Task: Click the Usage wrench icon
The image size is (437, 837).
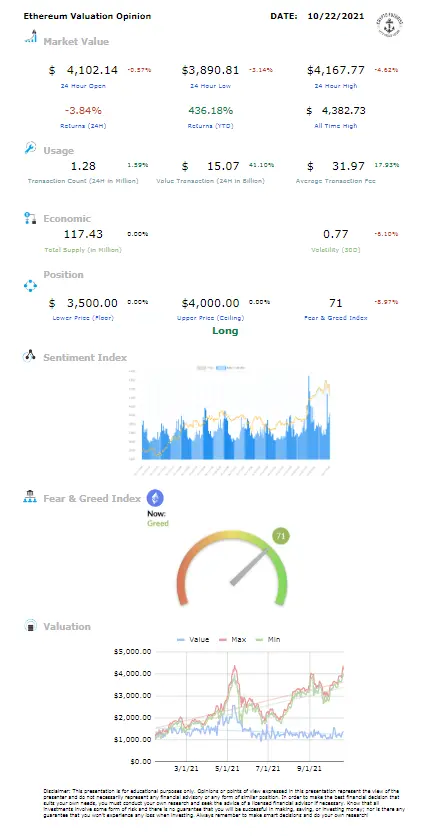Action: point(30,148)
